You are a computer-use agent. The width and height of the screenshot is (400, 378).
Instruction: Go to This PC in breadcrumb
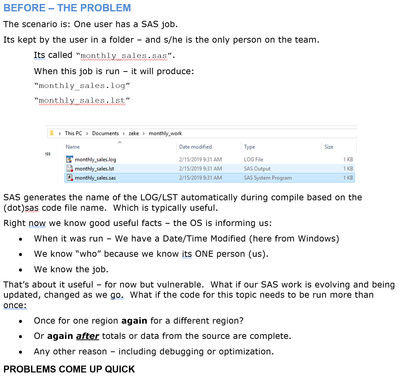[73, 133]
